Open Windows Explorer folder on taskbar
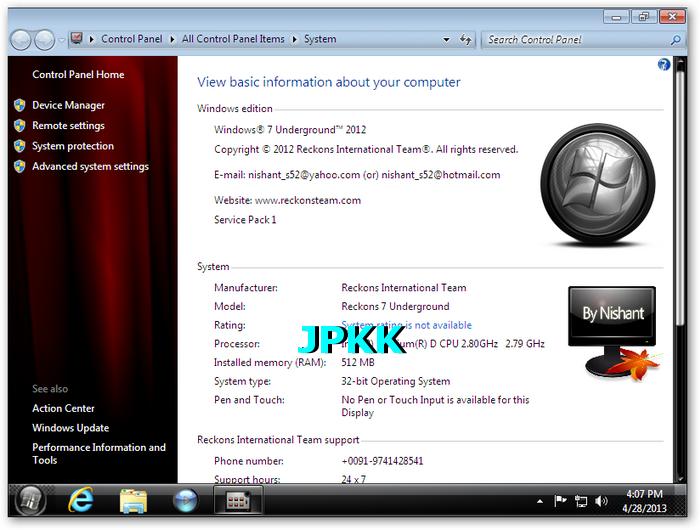 [x=133, y=501]
